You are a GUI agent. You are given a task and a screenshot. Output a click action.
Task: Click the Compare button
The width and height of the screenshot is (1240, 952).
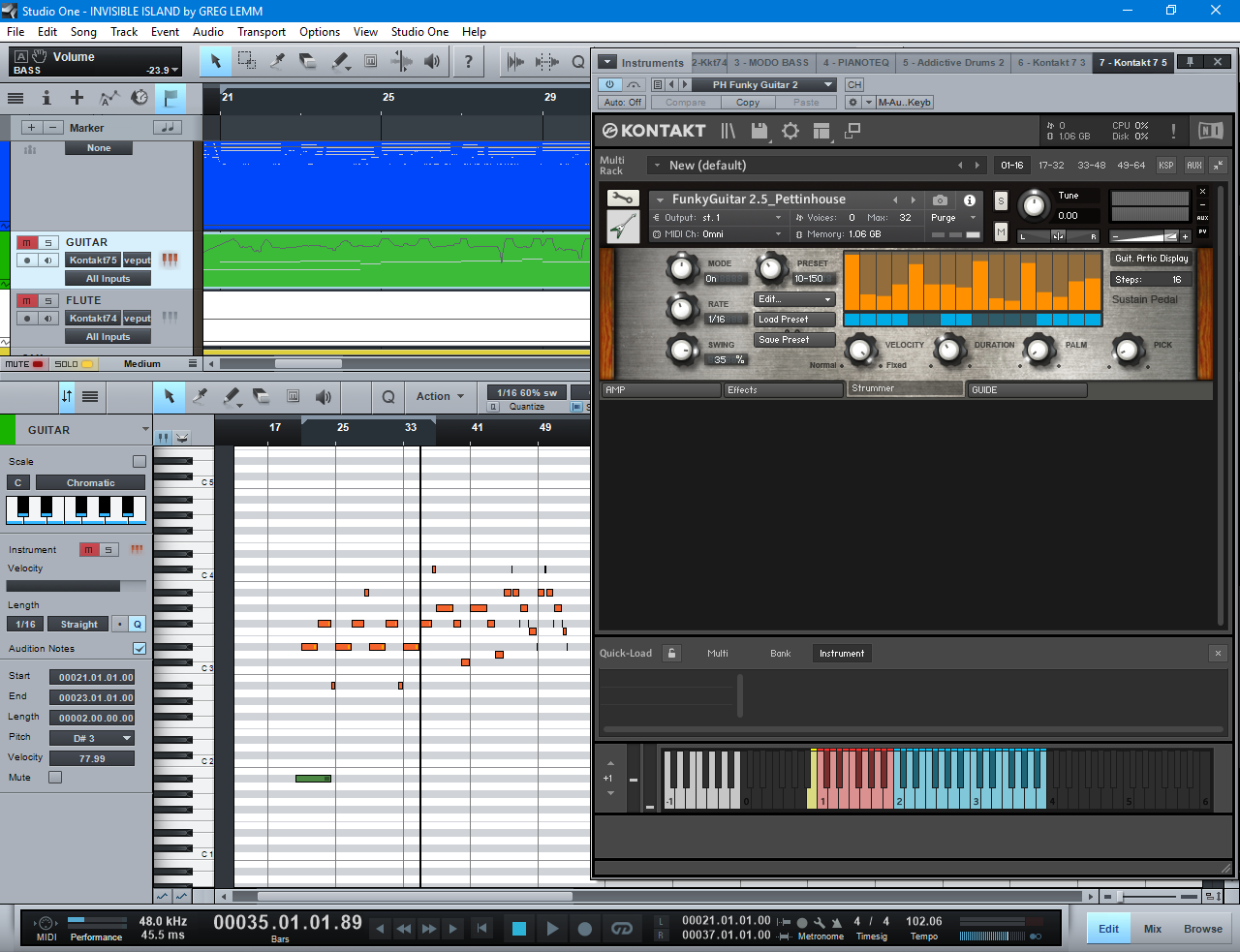pos(686,103)
